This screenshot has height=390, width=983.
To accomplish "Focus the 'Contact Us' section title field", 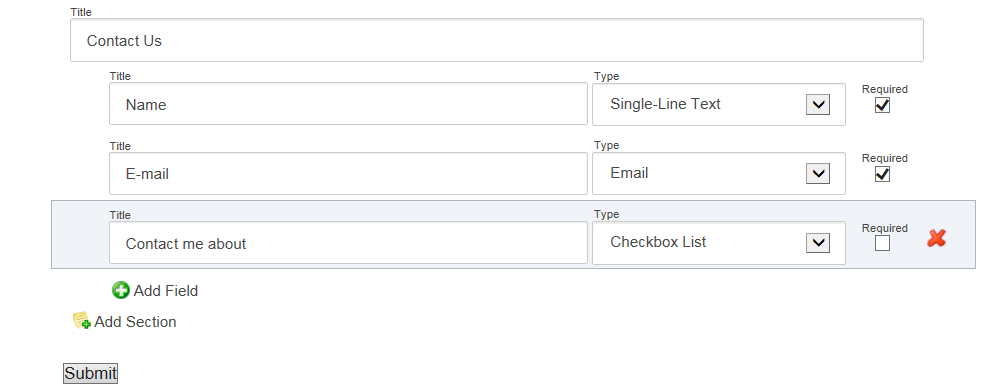I will click(497, 40).
